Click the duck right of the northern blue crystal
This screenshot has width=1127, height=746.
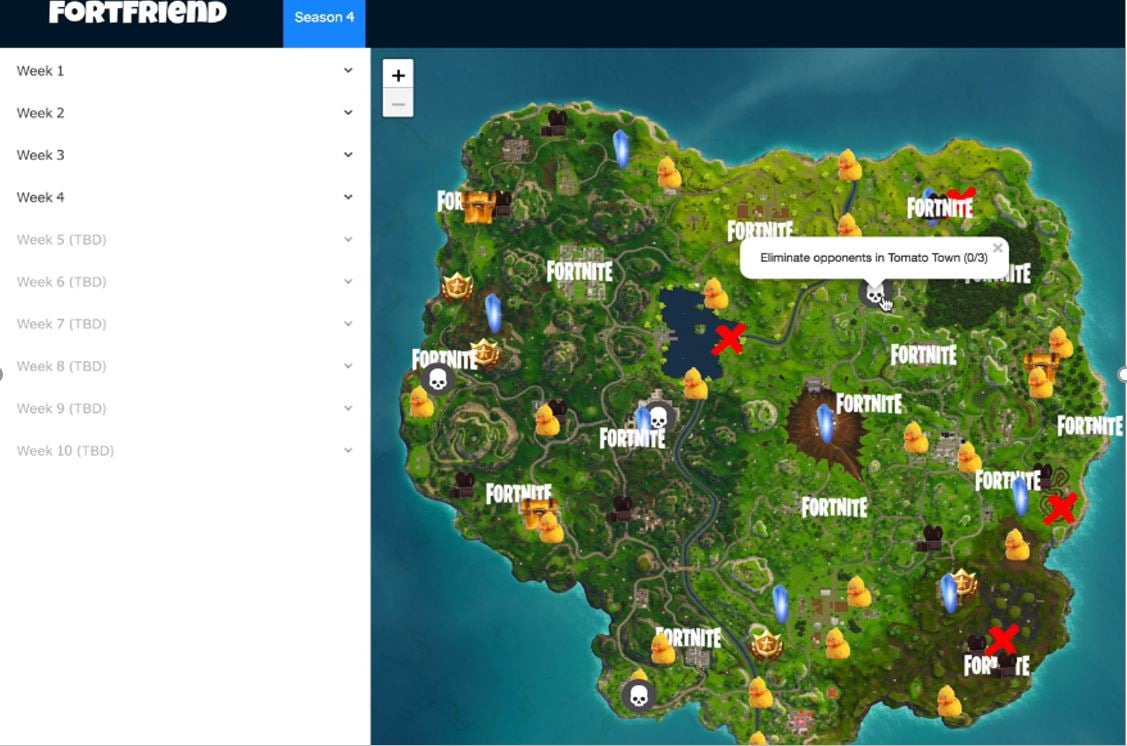click(x=669, y=172)
